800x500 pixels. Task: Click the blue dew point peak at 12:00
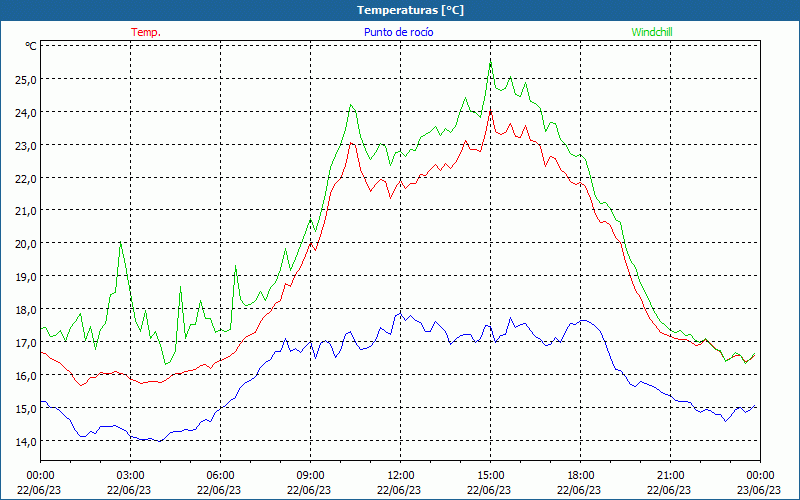401,313
